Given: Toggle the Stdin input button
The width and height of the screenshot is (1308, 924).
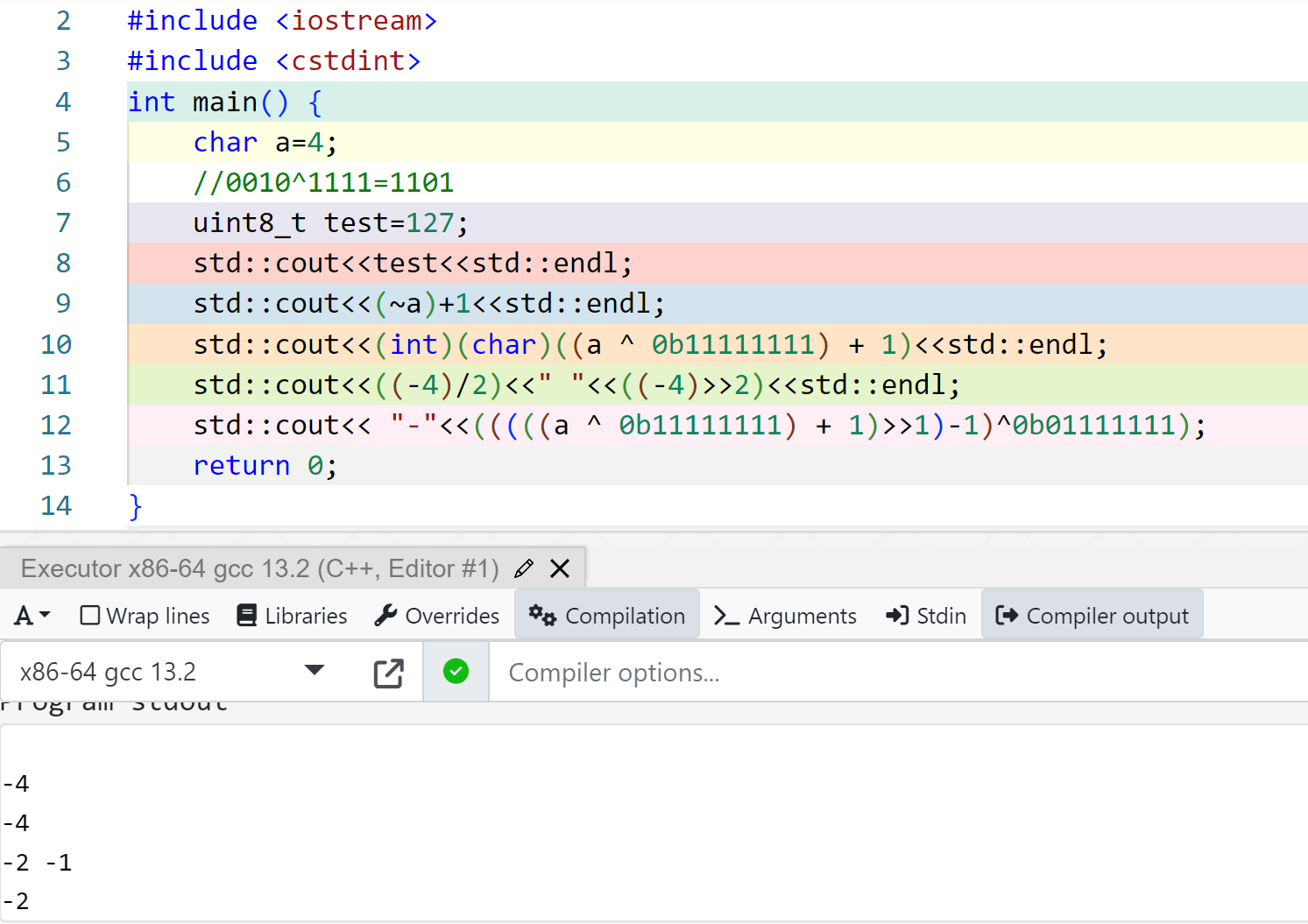Looking at the screenshot, I should 926,616.
